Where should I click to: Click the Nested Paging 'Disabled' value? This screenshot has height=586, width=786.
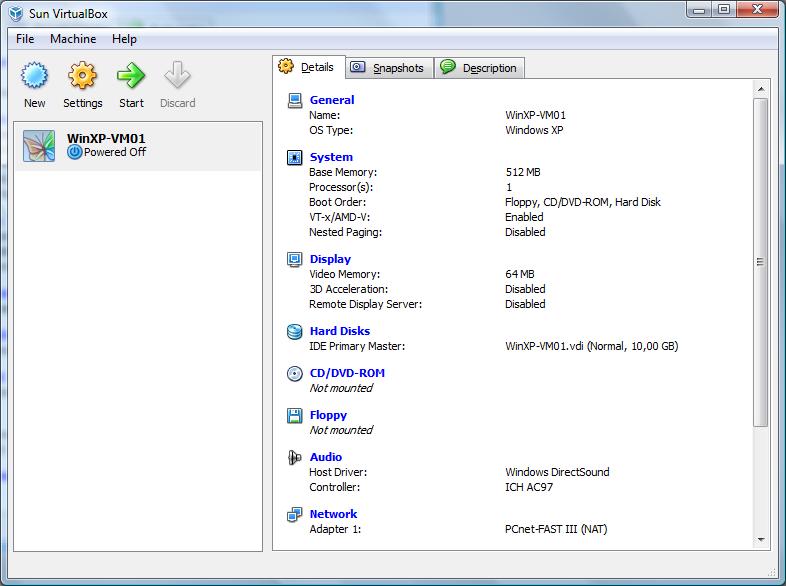(x=525, y=232)
